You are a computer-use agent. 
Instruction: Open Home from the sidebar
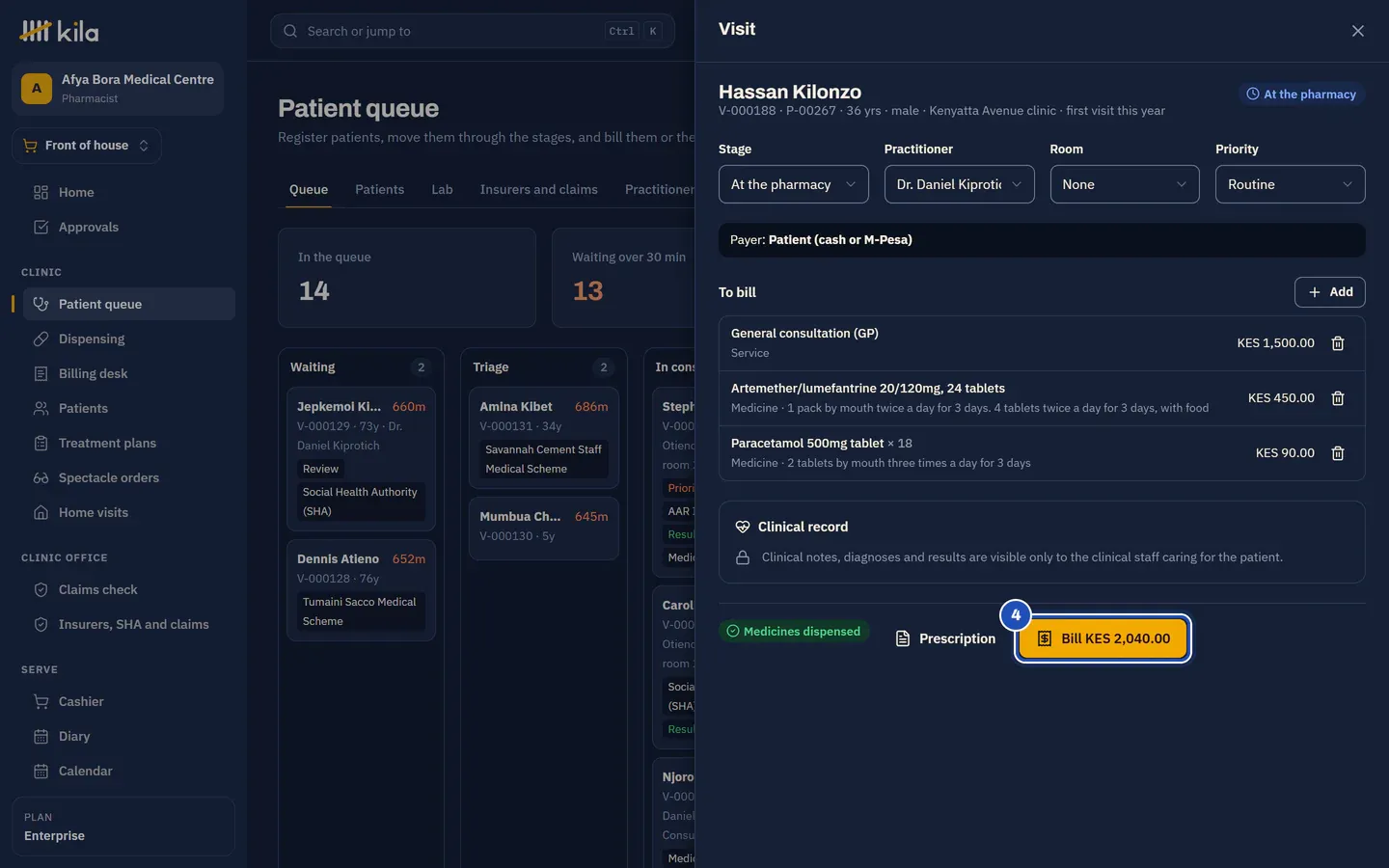pos(128,192)
